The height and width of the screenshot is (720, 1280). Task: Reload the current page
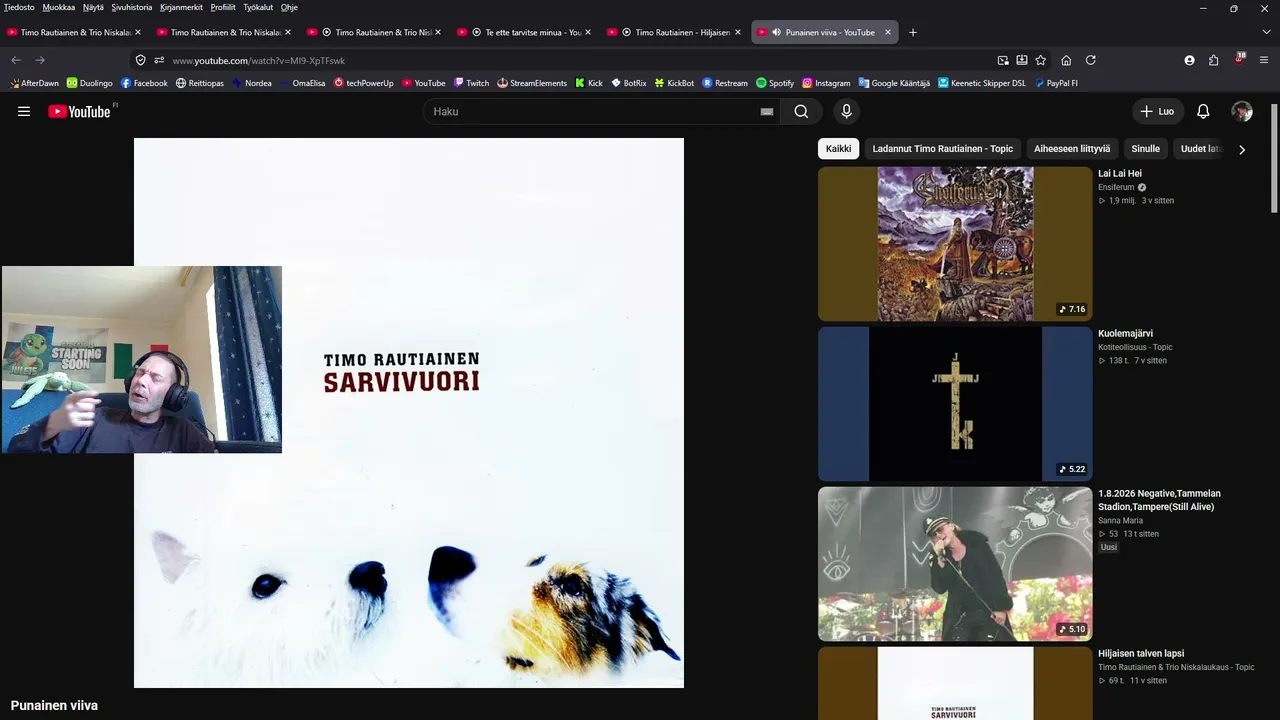1091,60
